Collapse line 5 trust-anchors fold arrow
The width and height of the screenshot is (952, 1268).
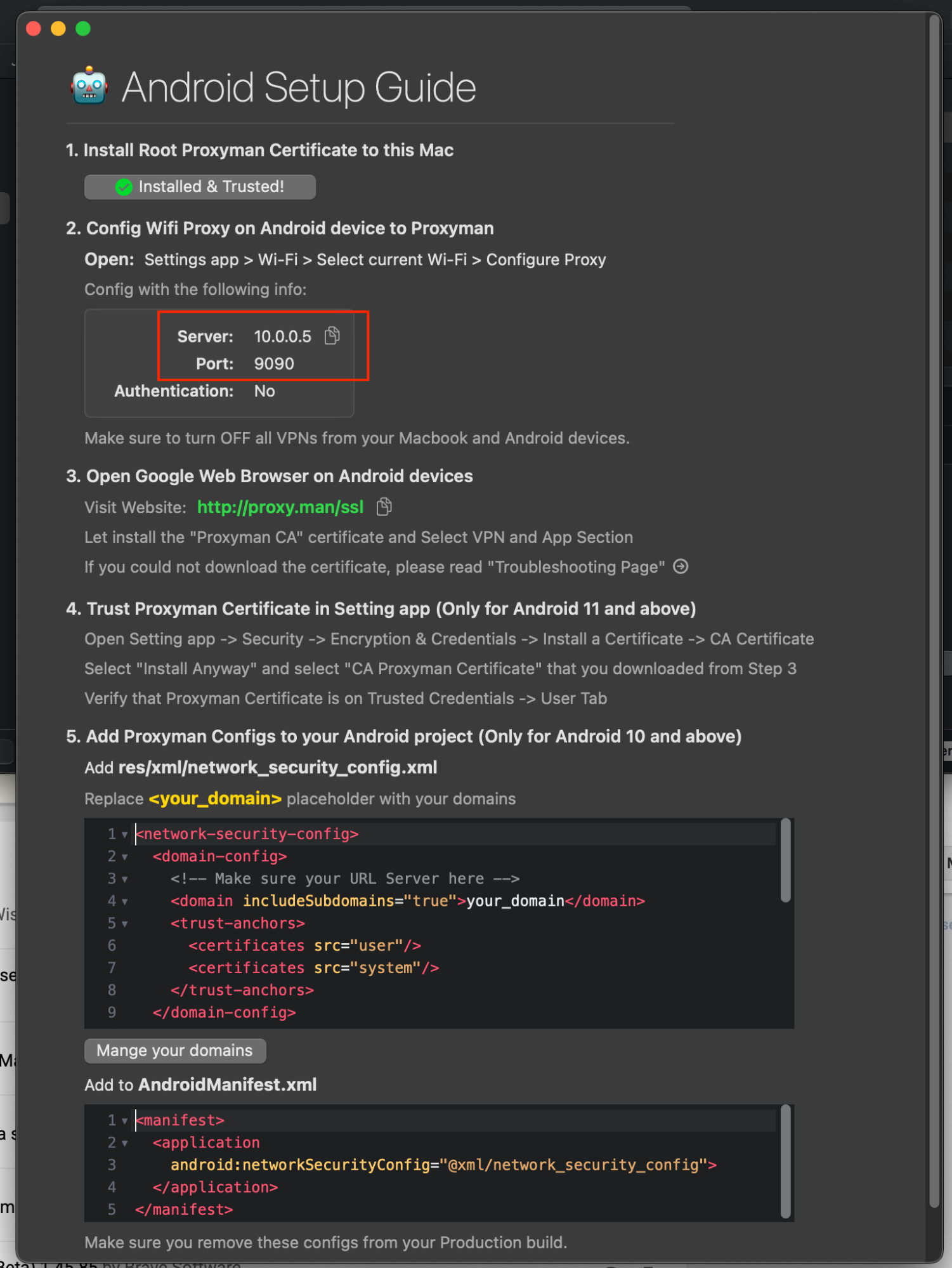pyautogui.click(x=125, y=924)
